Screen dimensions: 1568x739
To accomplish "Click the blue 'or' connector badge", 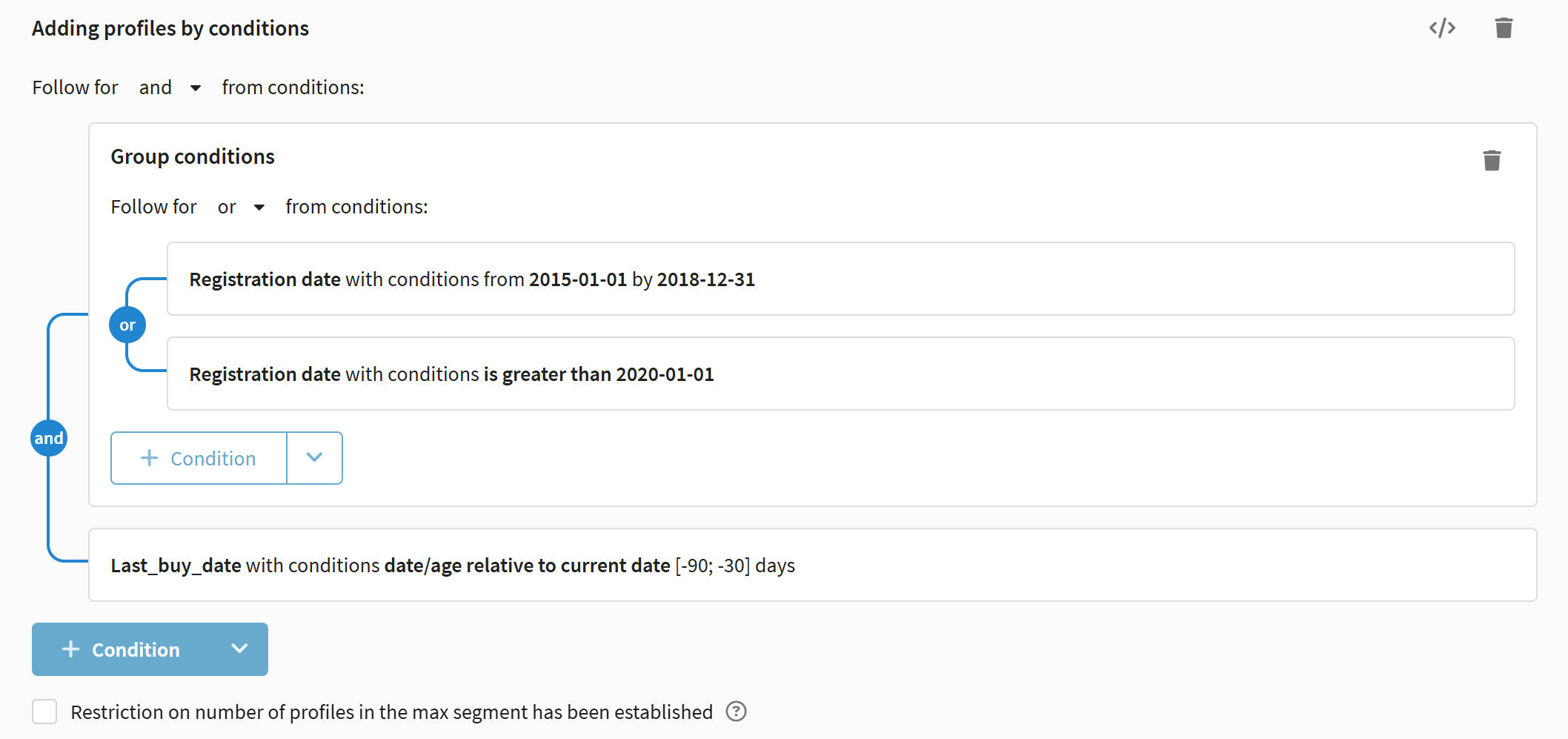I will click(127, 325).
